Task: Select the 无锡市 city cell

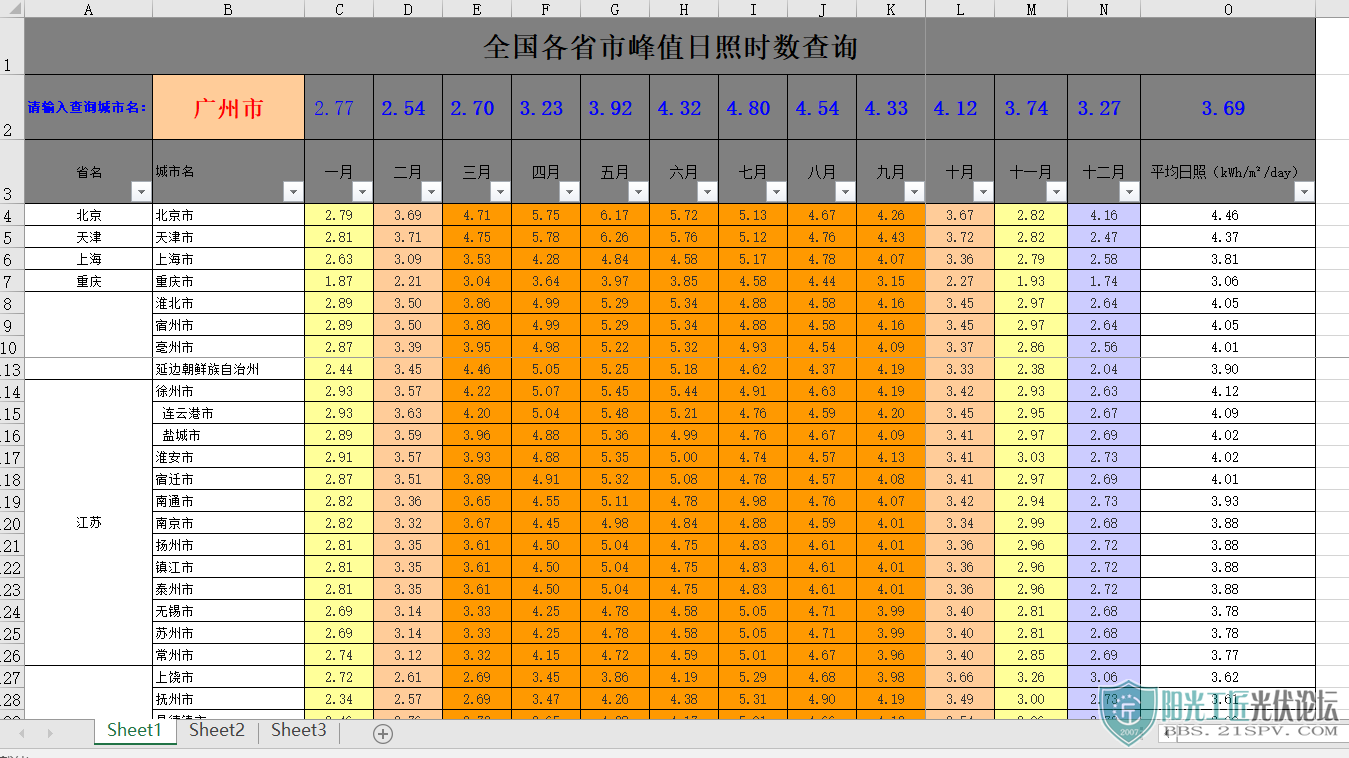Action: 228,611
